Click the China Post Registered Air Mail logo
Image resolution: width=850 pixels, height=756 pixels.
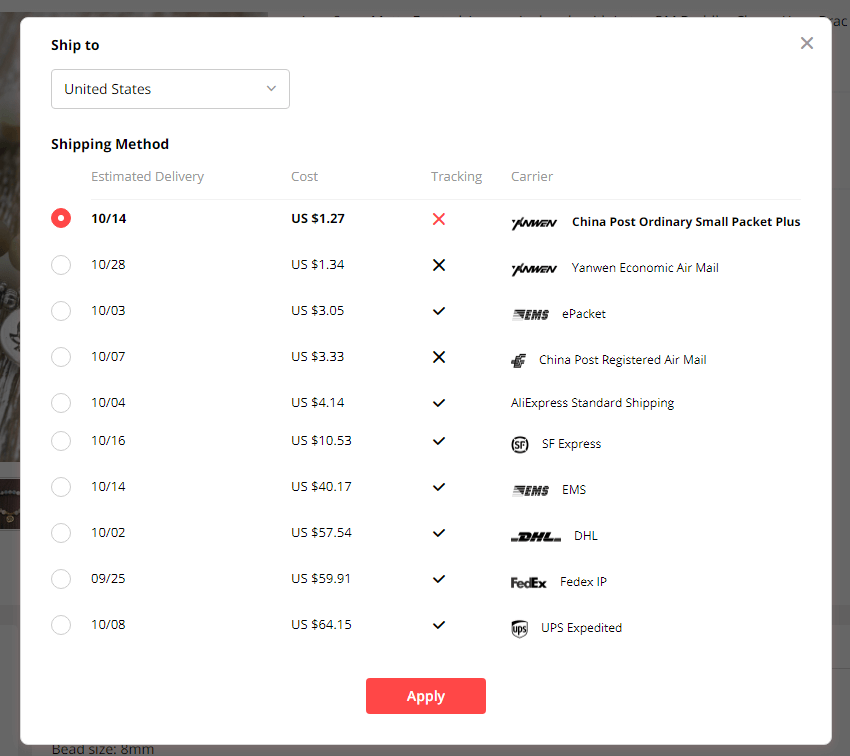(518, 361)
